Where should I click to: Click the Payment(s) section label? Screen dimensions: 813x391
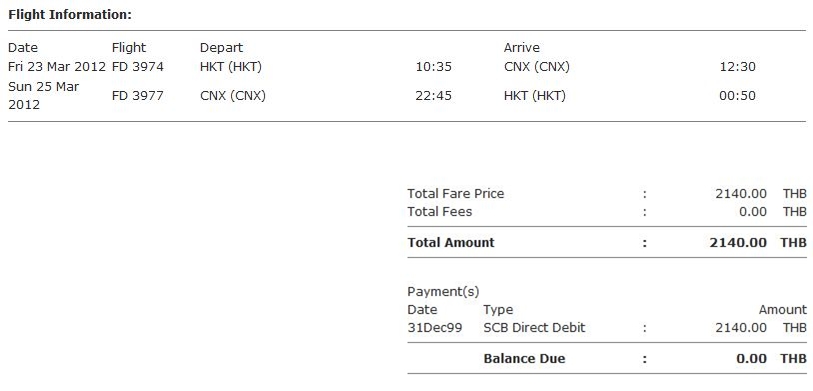pos(443,292)
